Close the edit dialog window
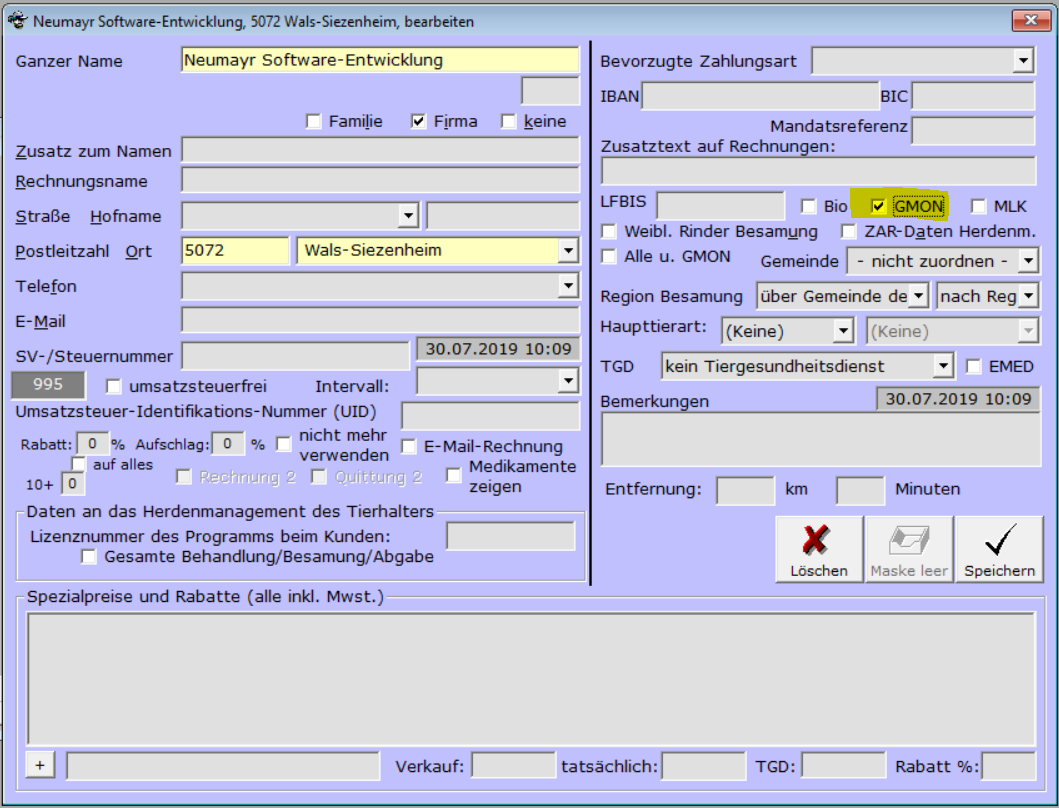 1031,20
